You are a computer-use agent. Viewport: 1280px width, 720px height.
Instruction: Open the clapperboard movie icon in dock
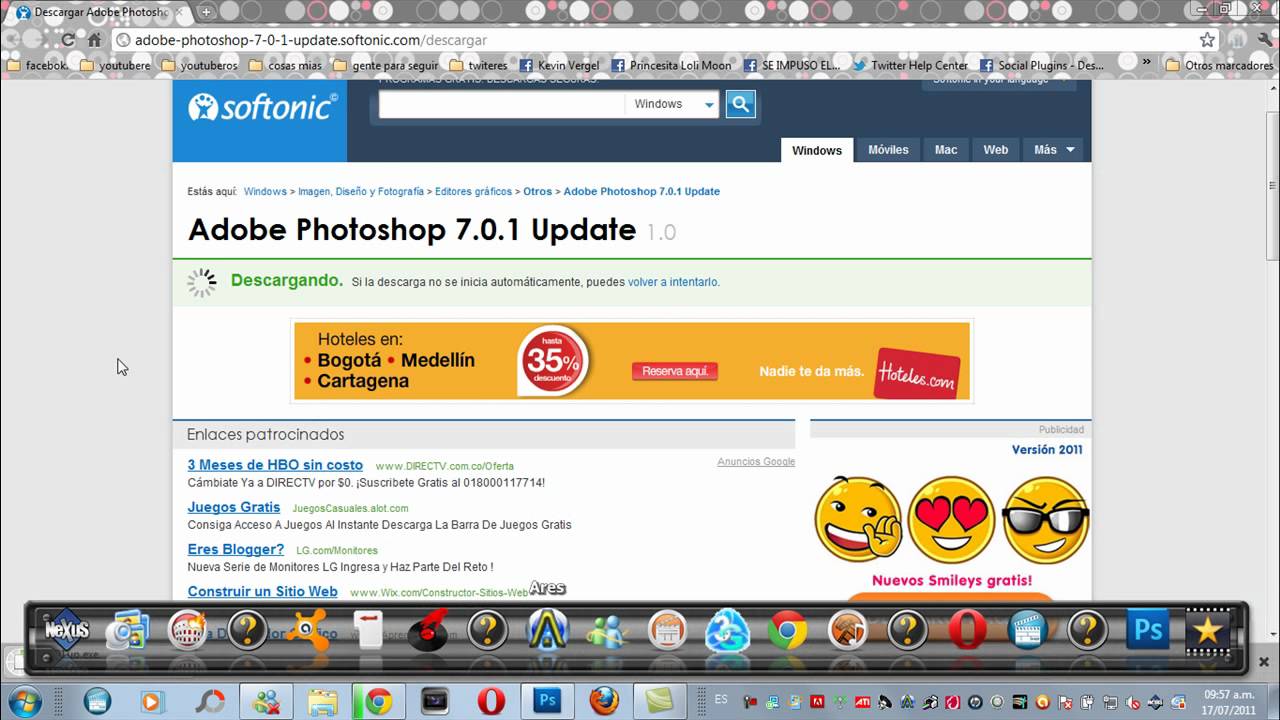(1027, 631)
